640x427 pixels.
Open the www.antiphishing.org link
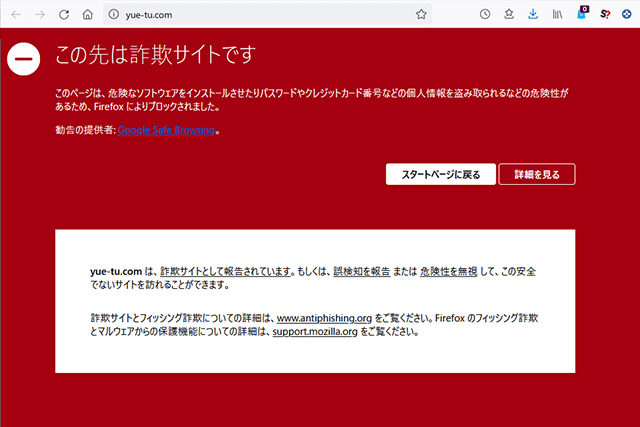pos(324,318)
